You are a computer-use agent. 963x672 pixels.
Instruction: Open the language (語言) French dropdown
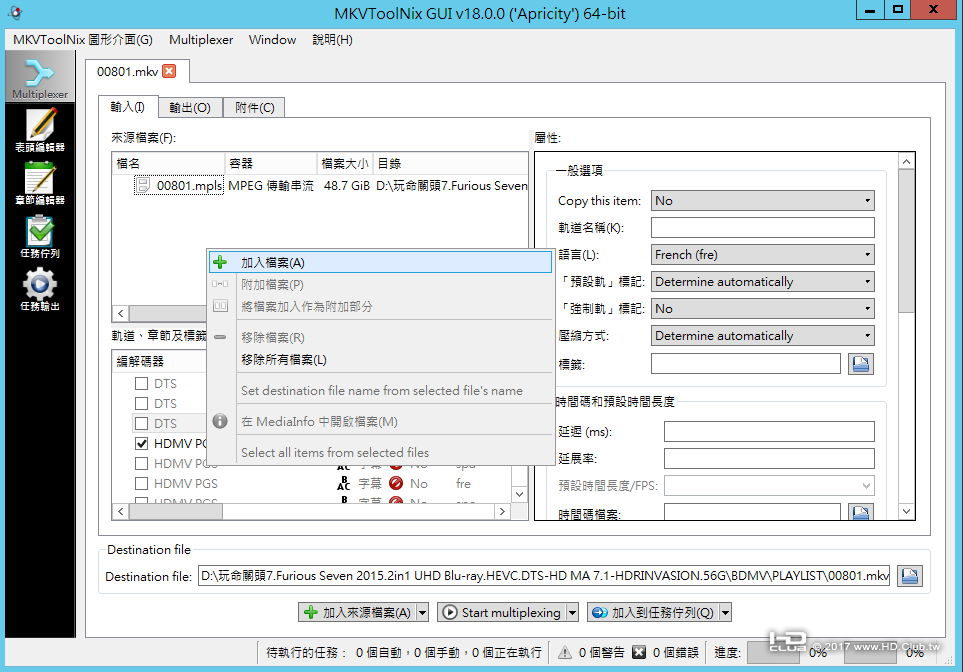762,254
